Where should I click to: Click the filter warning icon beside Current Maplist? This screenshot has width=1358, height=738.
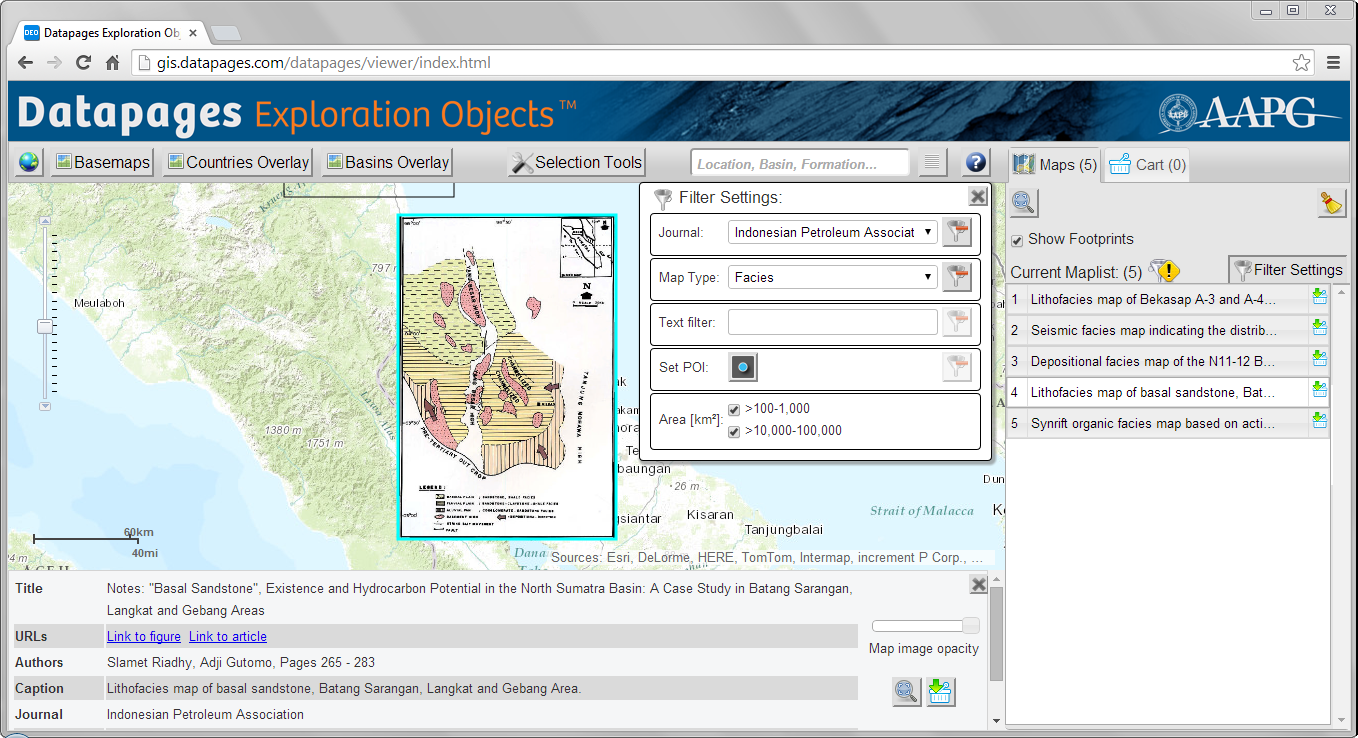[1164, 271]
